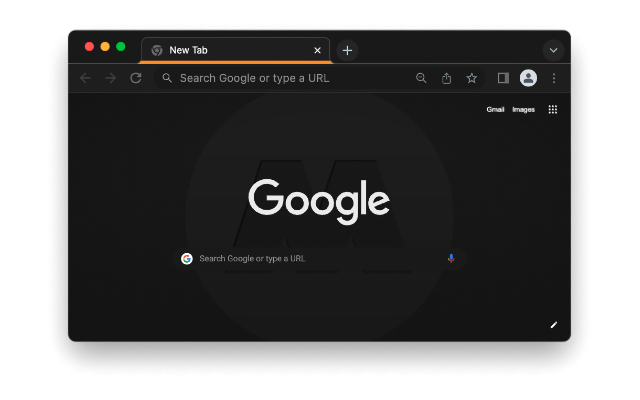640x400 pixels.
Task: Minimize window with the yellow button
Action: coord(105,47)
